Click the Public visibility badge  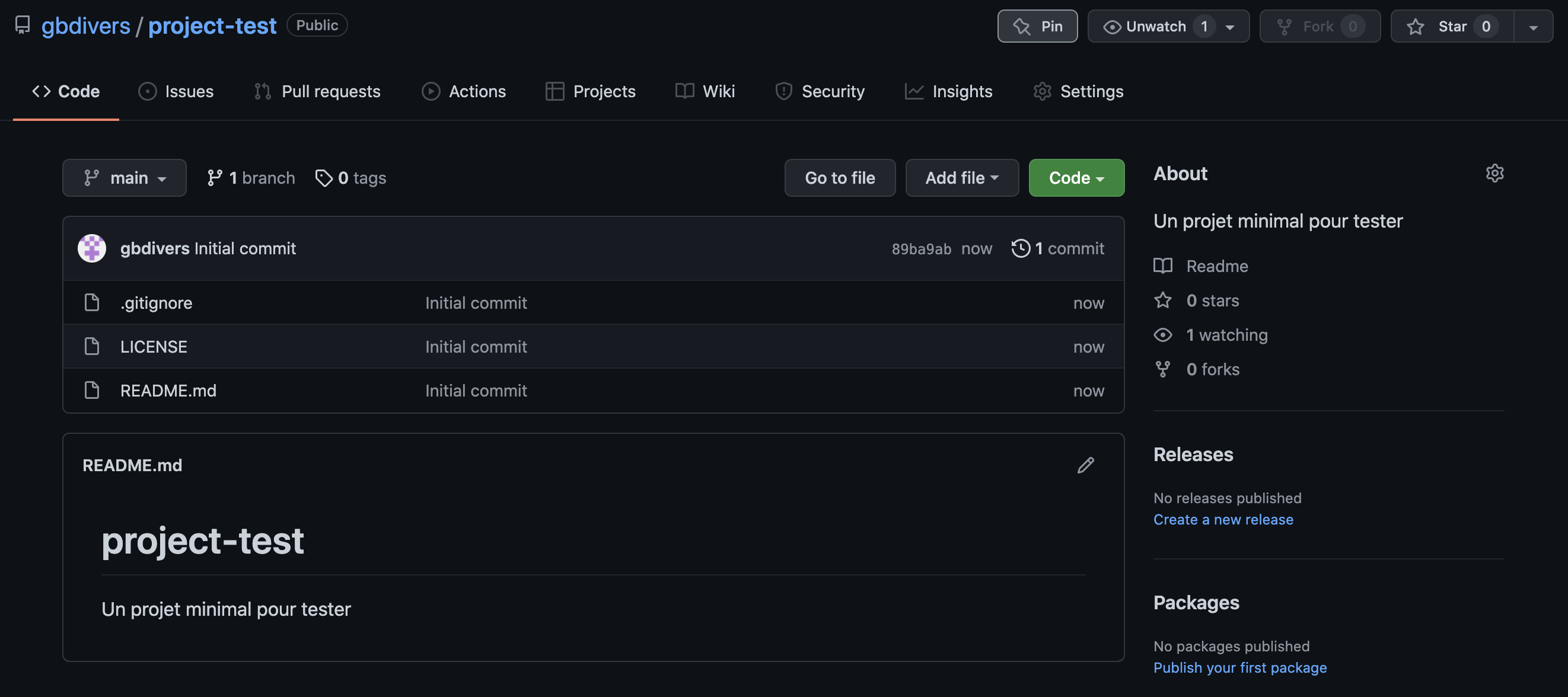click(317, 25)
